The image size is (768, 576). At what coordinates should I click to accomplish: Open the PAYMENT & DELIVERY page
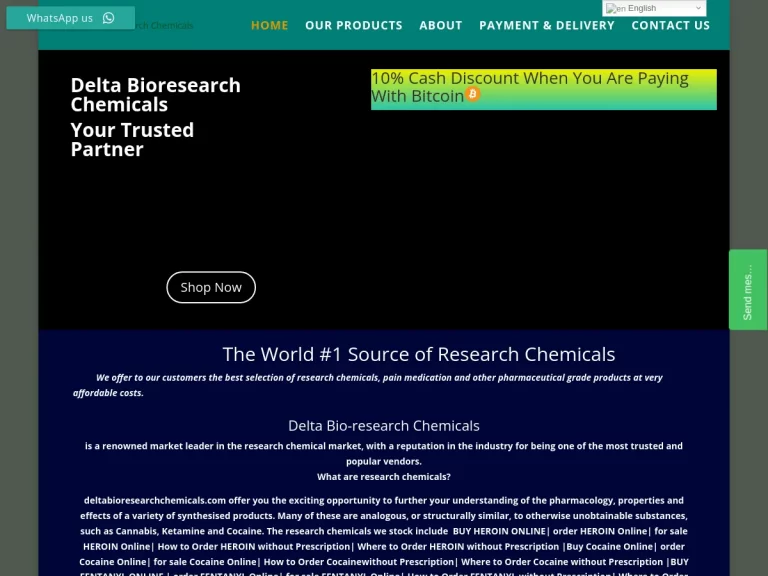(547, 25)
